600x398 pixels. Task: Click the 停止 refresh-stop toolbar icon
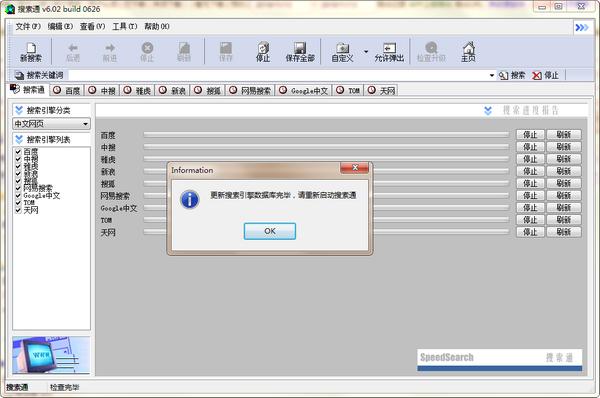263,48
